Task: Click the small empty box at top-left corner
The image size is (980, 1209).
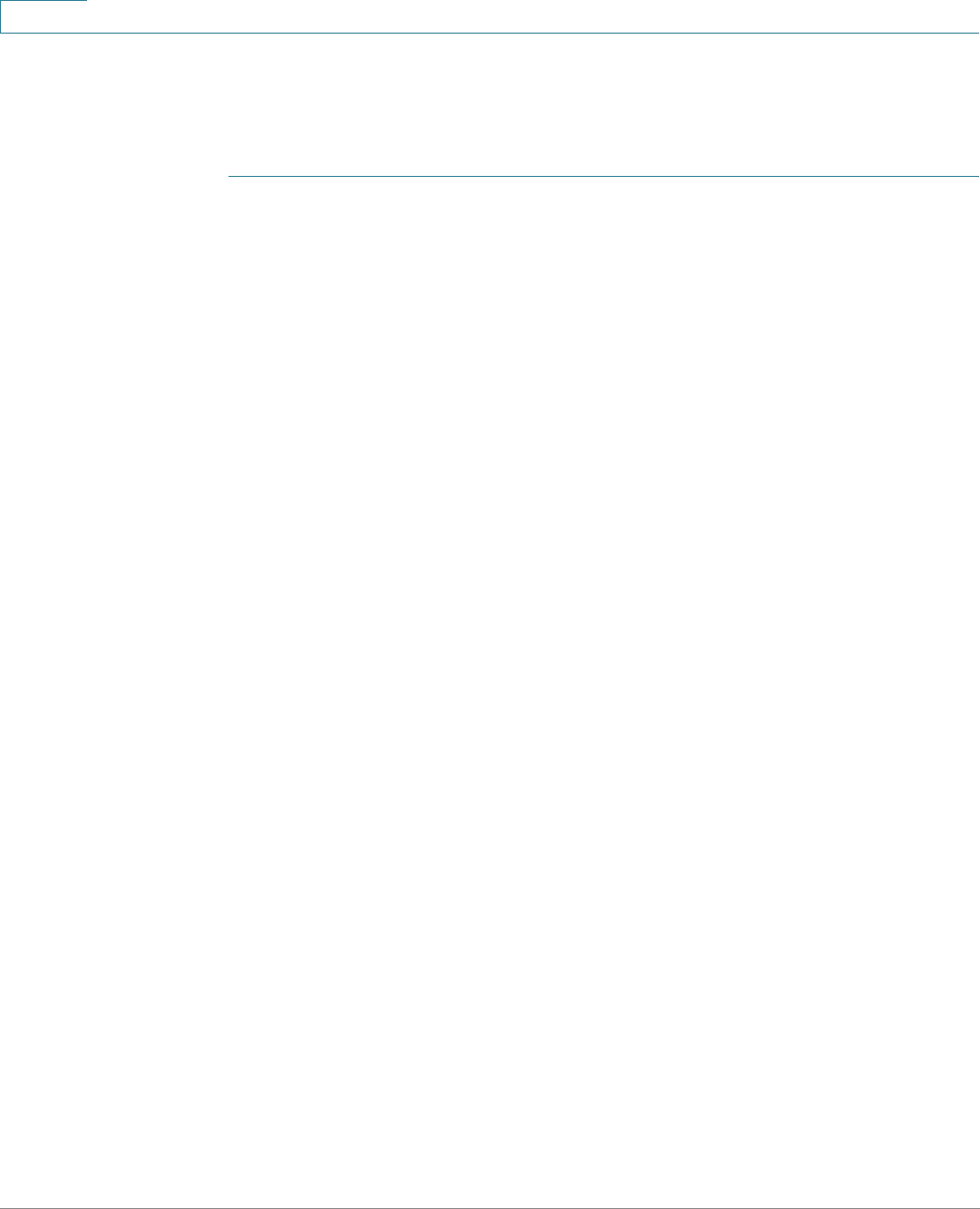Action: coord(44,16)
